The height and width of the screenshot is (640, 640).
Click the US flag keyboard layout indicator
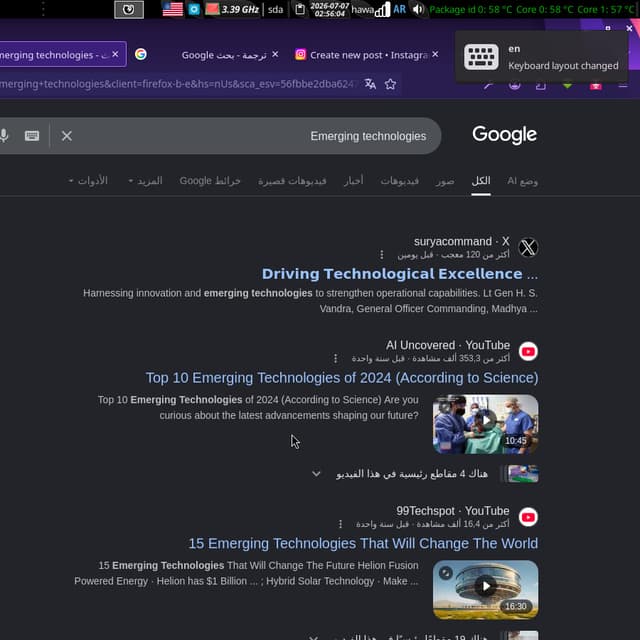pos(173,9)
